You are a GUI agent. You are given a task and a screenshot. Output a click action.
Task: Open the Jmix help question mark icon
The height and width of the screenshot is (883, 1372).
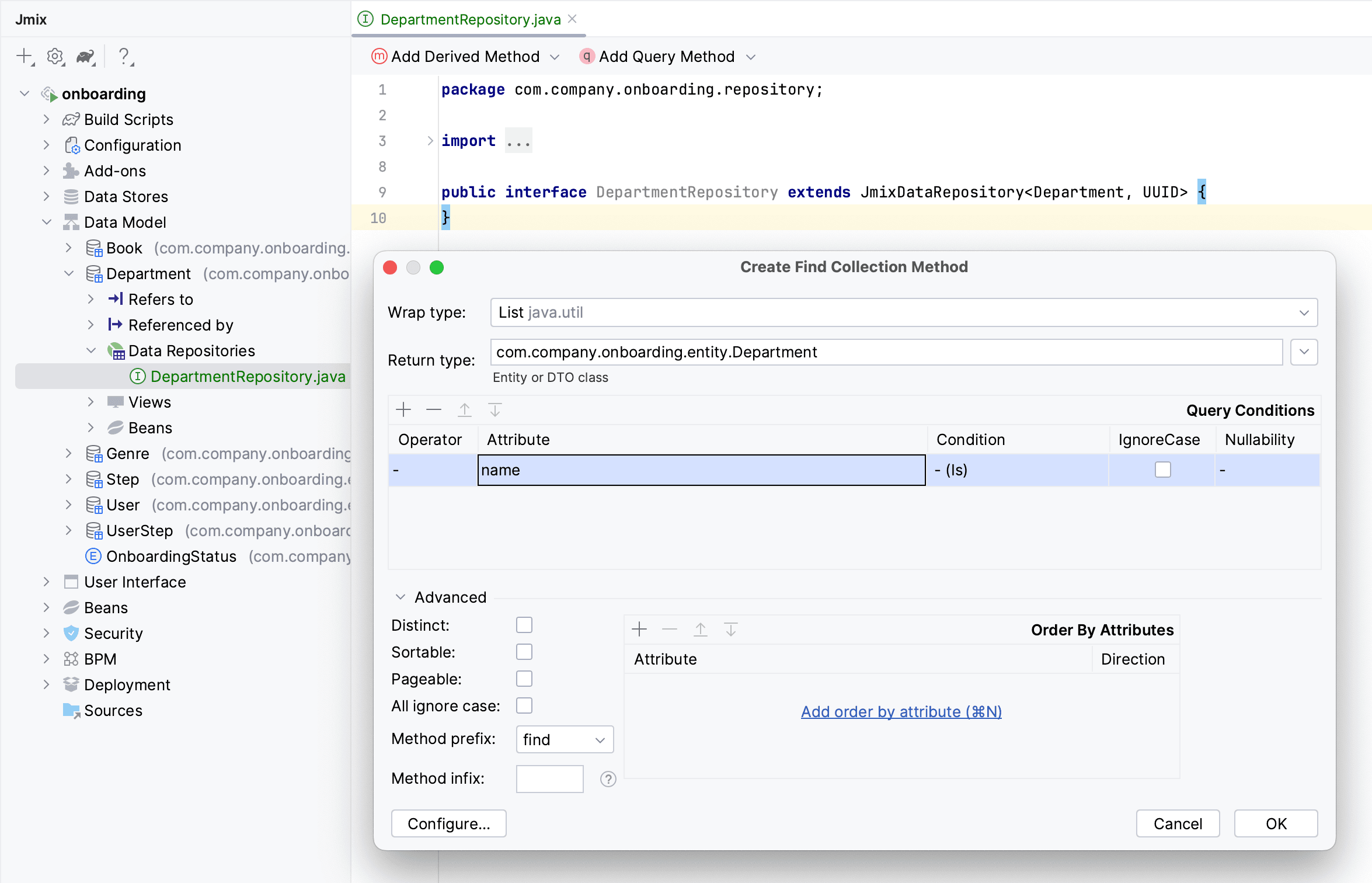tap(124, 57)
